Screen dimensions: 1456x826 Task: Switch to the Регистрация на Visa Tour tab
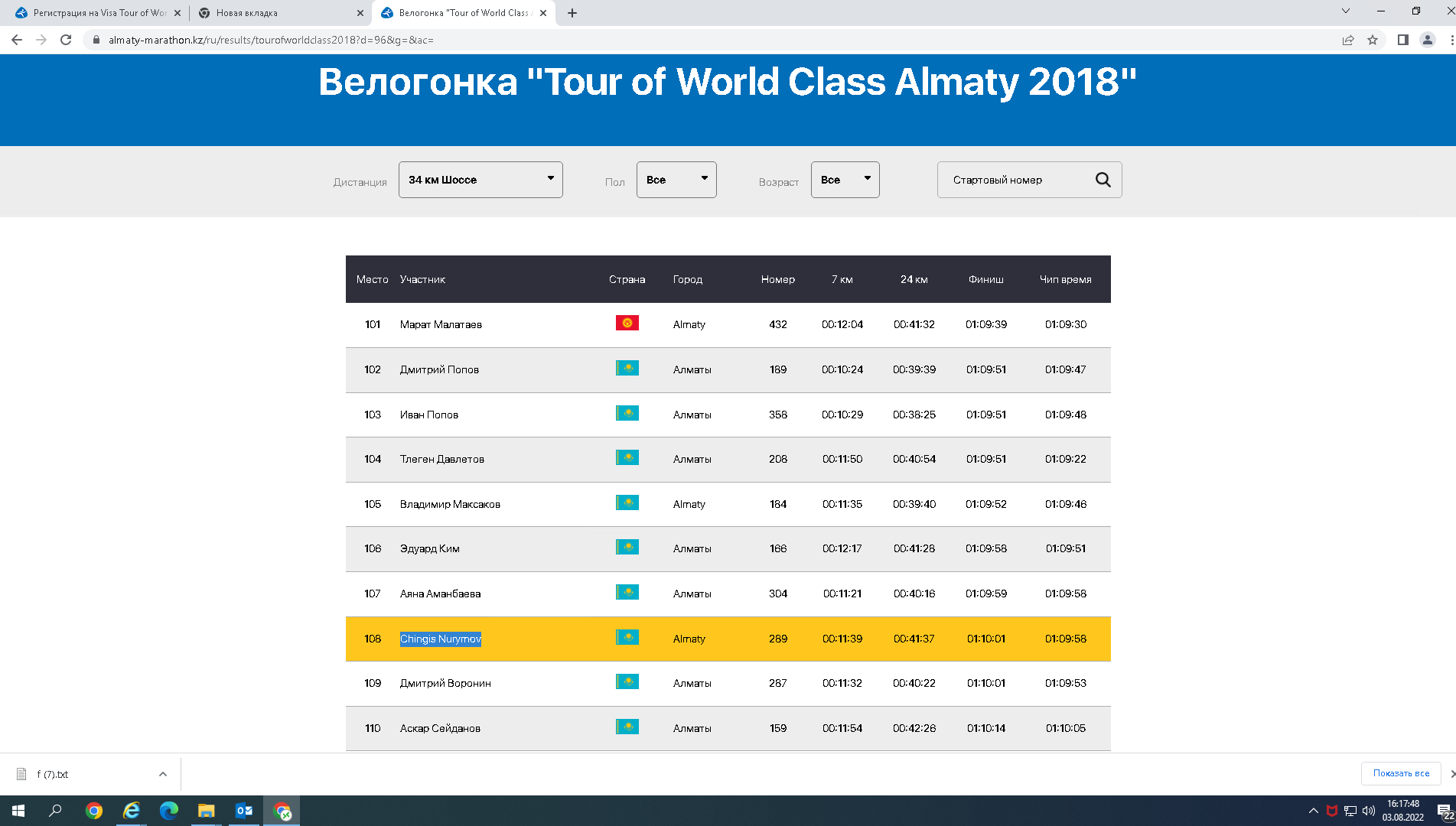click(x=96, y=13)
